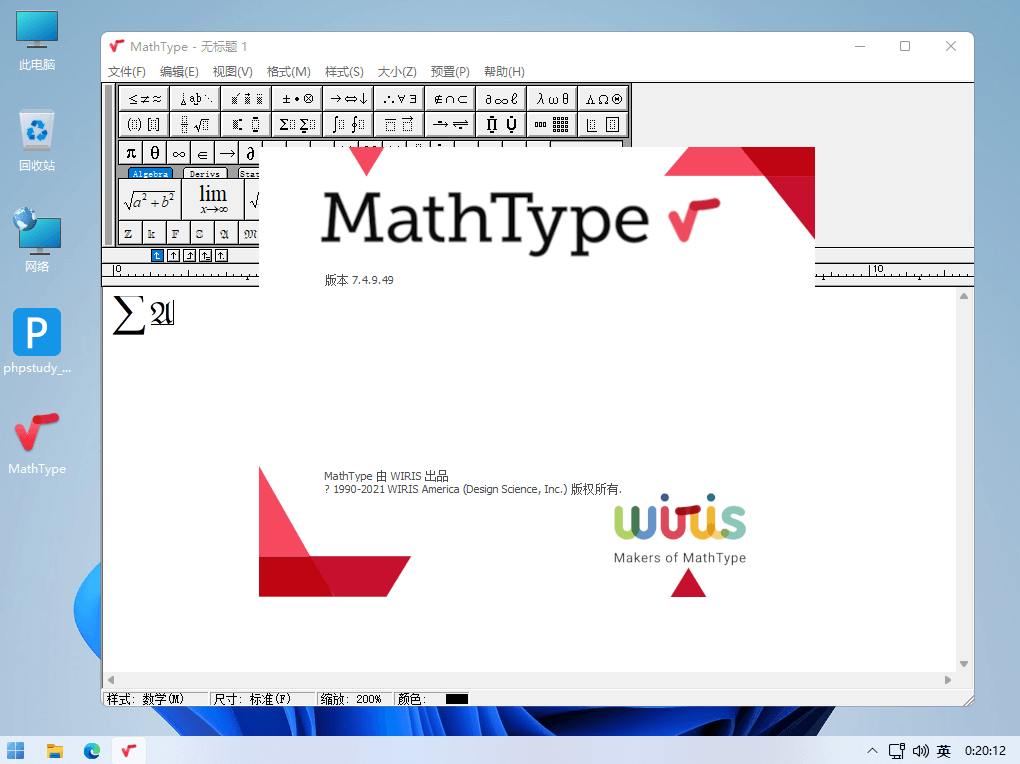Open the uppercase Greek palette (ΛΩ)

tap(603, 99)
